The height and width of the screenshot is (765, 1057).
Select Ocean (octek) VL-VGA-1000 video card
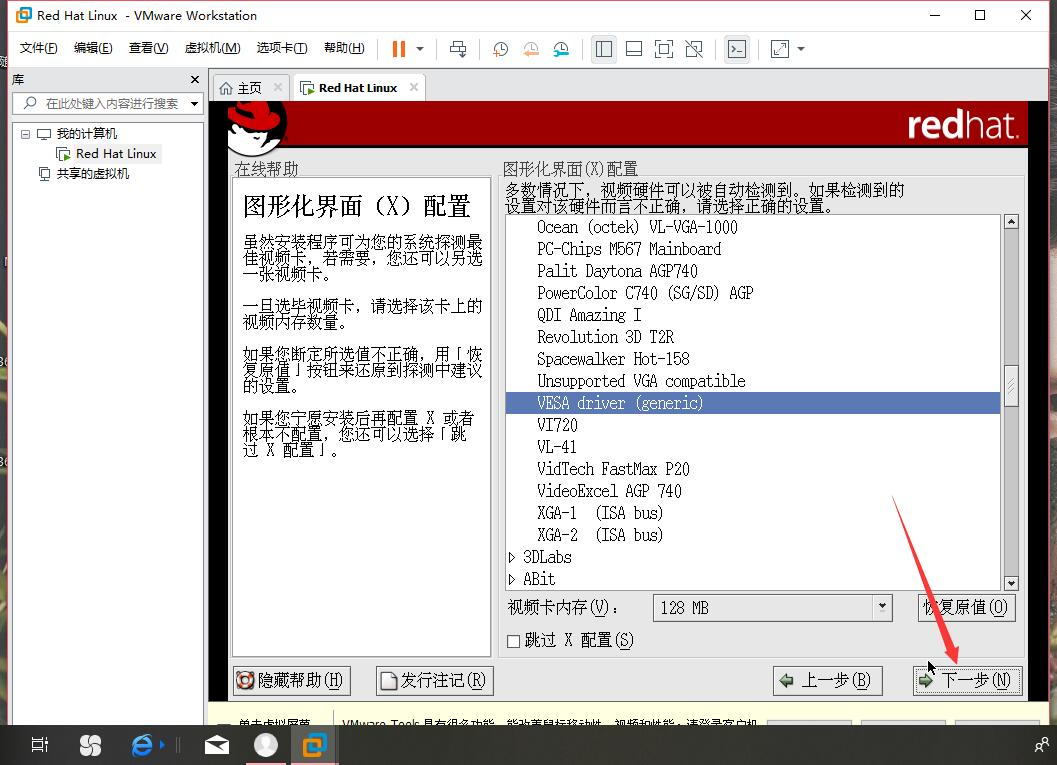[752, 227]
